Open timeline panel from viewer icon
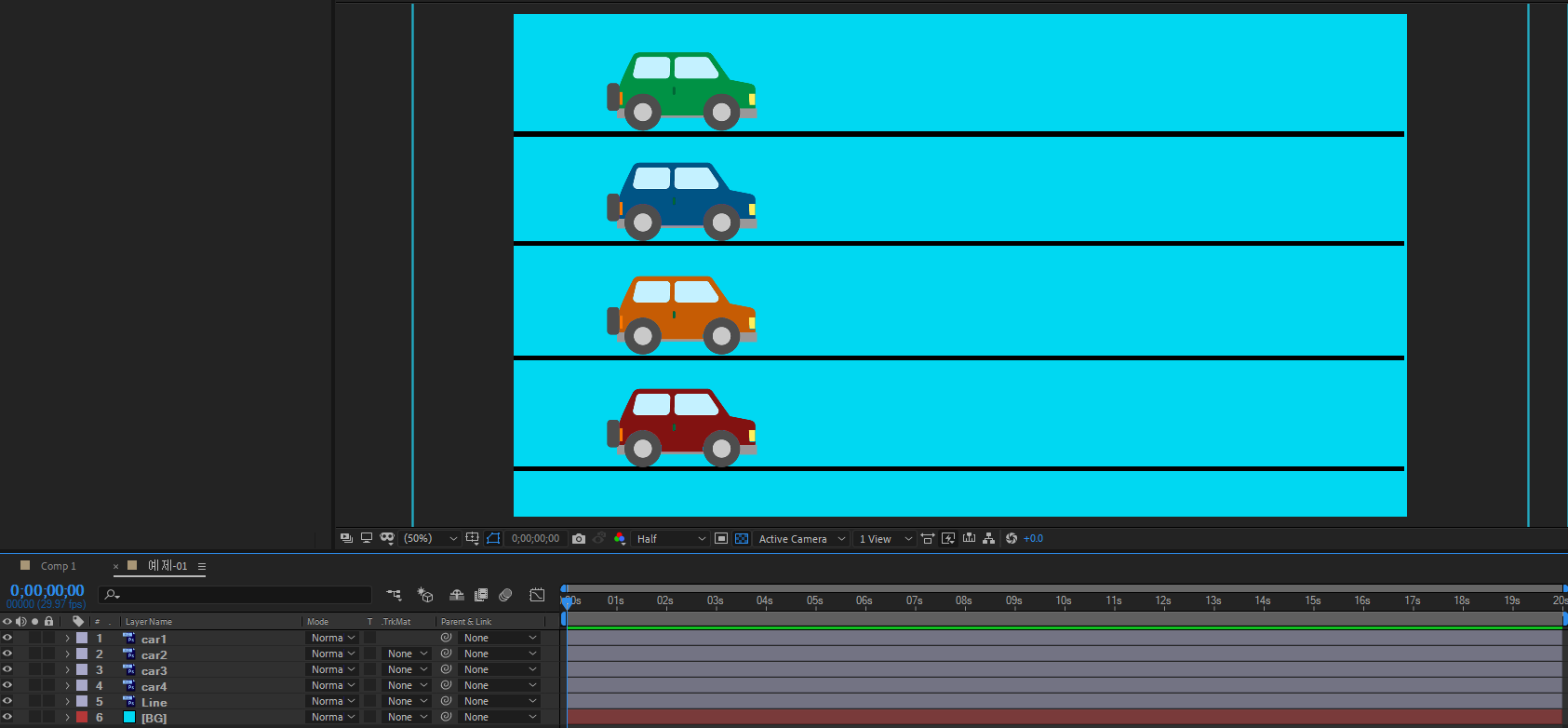 point(969,538)
